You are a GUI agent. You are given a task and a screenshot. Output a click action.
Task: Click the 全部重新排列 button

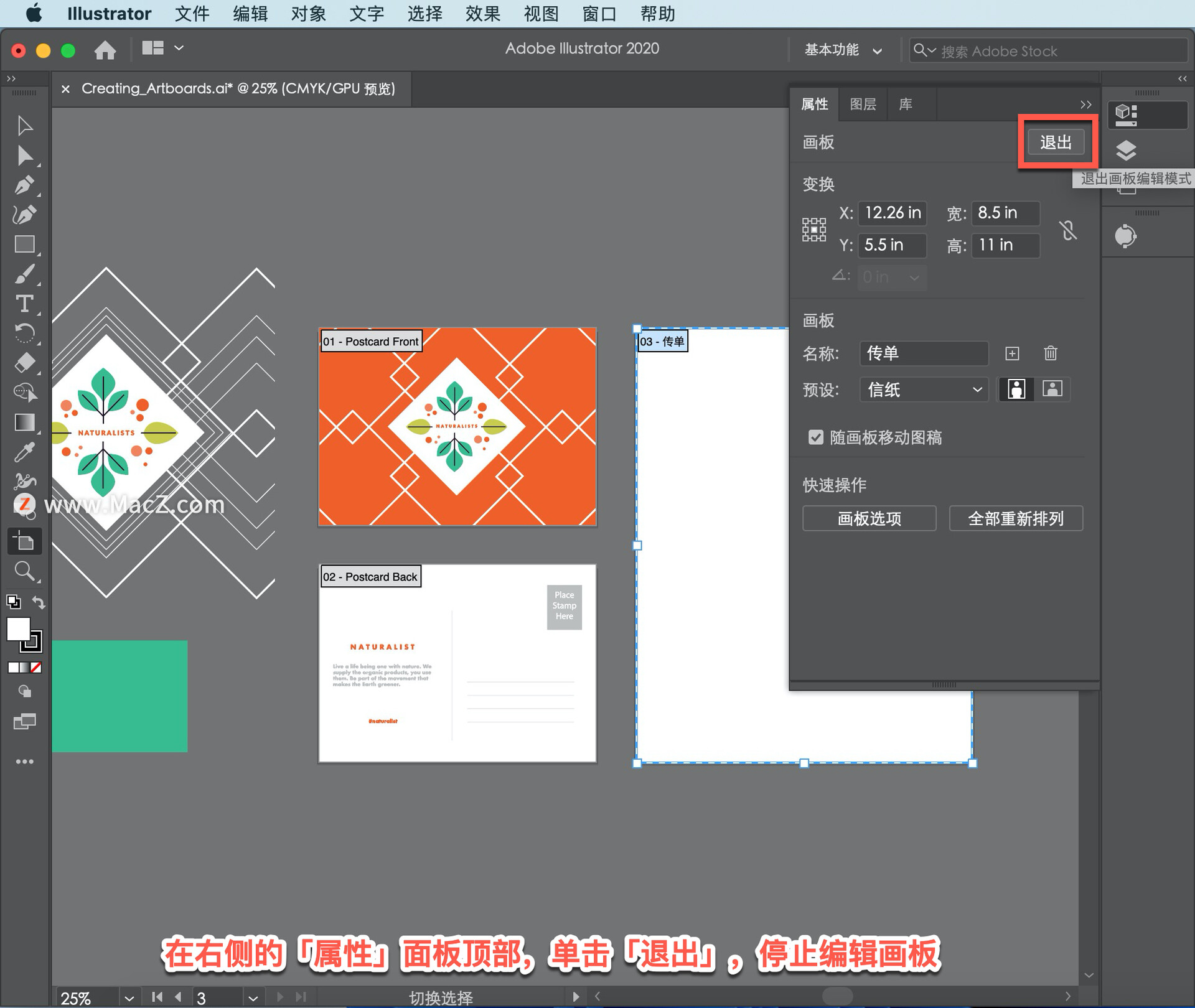1016,518
